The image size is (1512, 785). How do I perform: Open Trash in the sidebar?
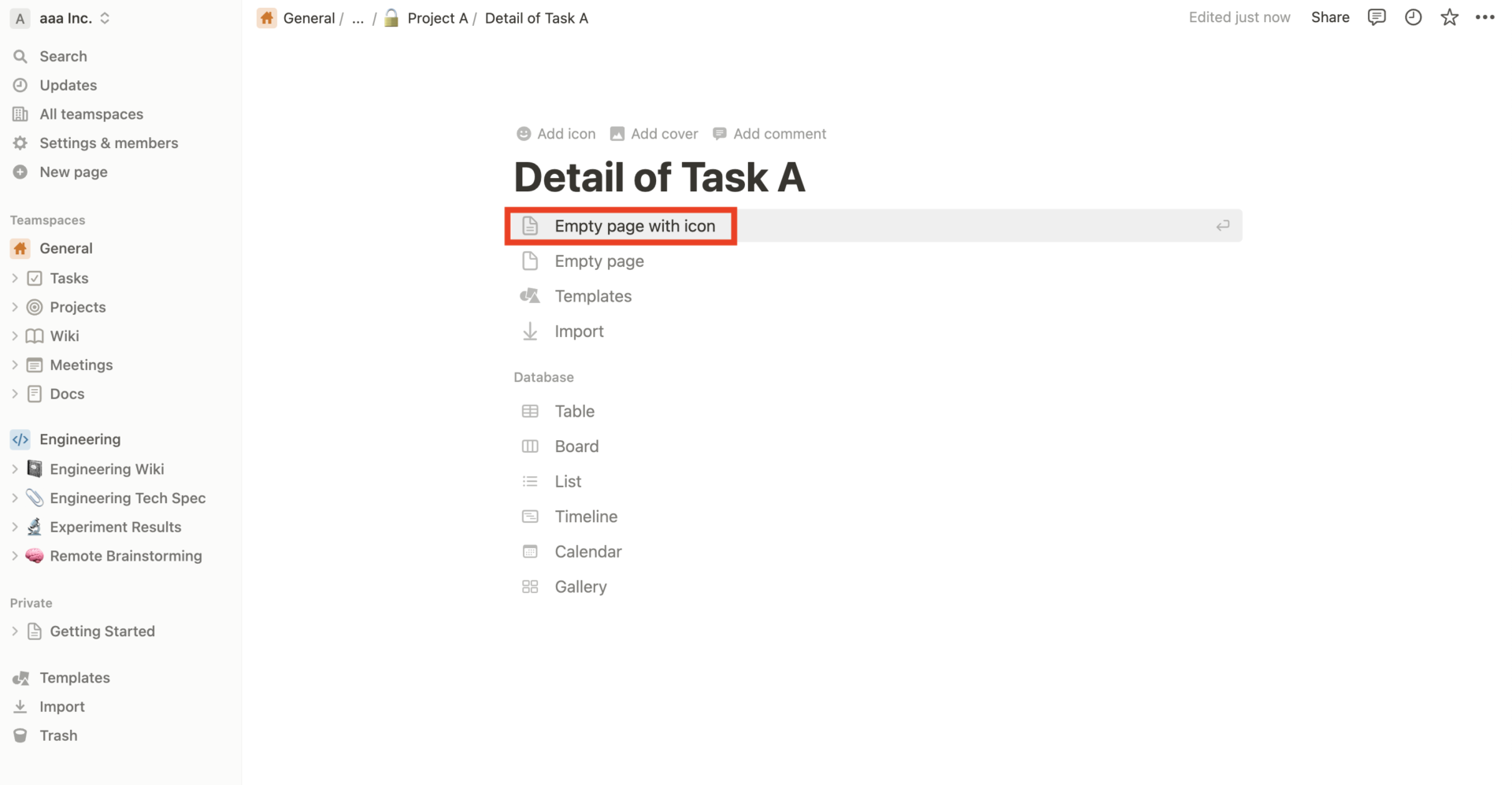[x=57, y=735]
